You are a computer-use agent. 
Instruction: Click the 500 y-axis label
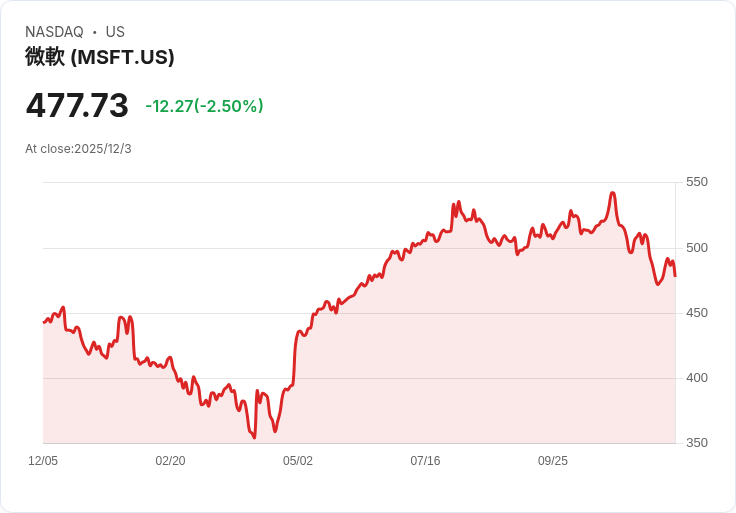coord(697,248)
